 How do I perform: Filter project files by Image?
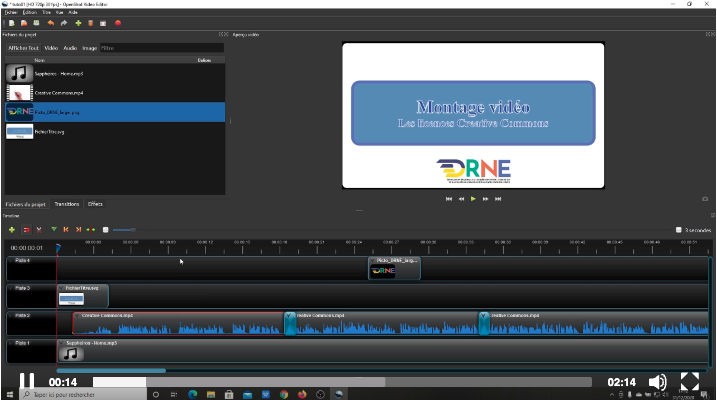coord(90,48)
